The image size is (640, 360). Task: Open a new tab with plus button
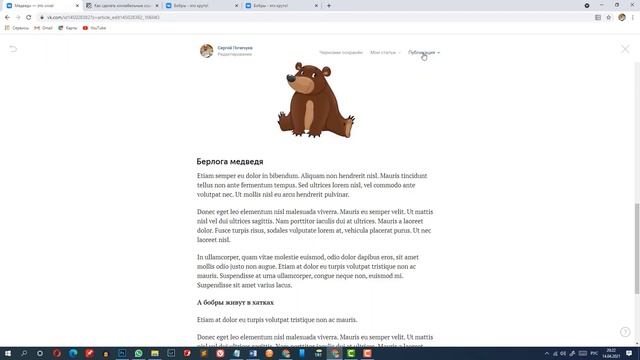(x=329, y=6)
